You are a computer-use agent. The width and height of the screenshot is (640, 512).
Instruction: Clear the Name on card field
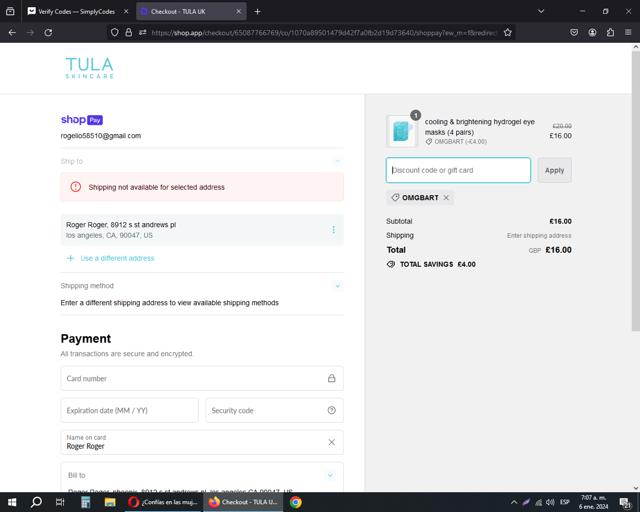pyautogui.click(x=331, y=442)
